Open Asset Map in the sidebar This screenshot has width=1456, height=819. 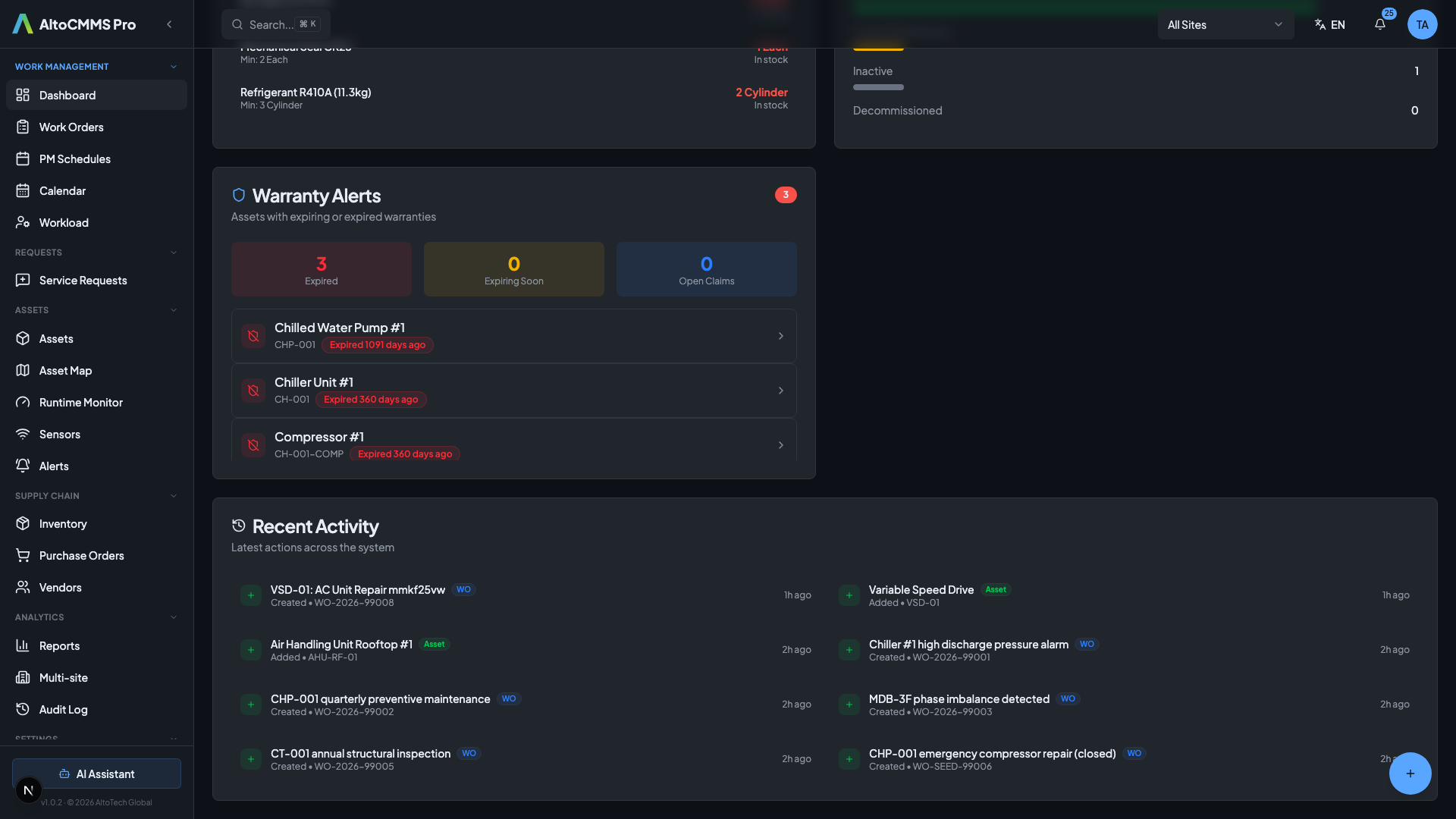coord(65,371)
